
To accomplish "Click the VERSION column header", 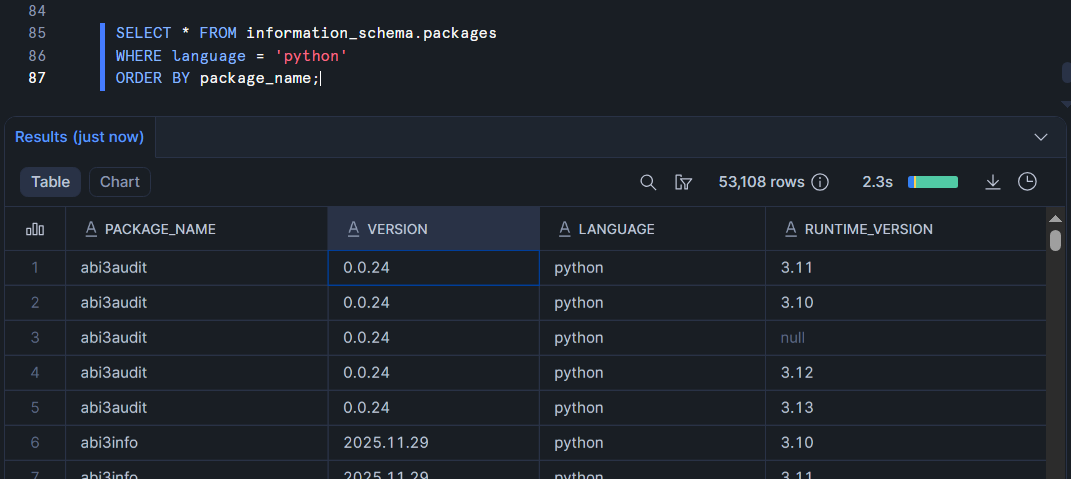I will coord(397,229).
